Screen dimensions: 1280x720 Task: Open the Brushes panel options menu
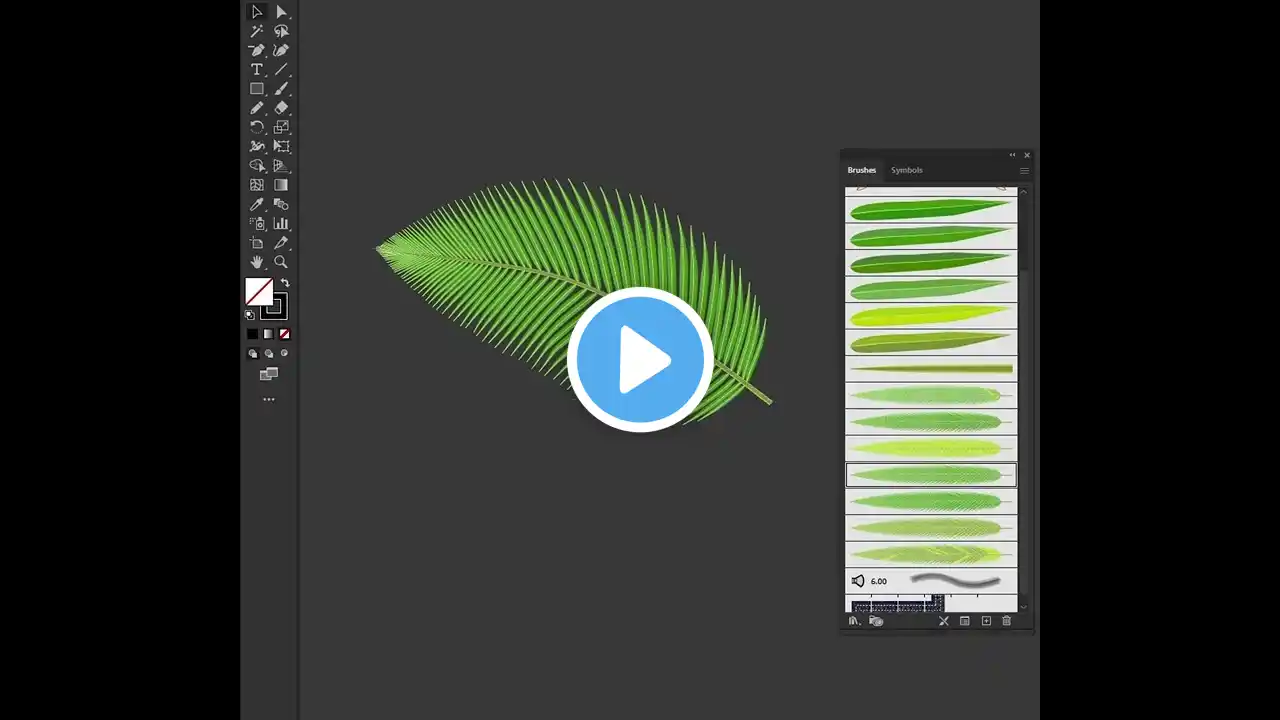[x=1024, y=171]
